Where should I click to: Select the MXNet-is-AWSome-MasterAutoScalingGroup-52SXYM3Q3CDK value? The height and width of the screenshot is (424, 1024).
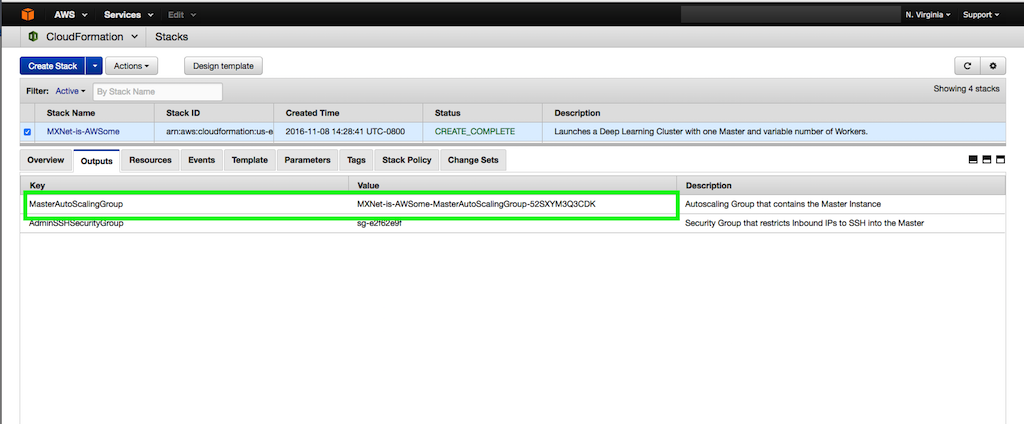pyautogui.click(x=476, y=204)
